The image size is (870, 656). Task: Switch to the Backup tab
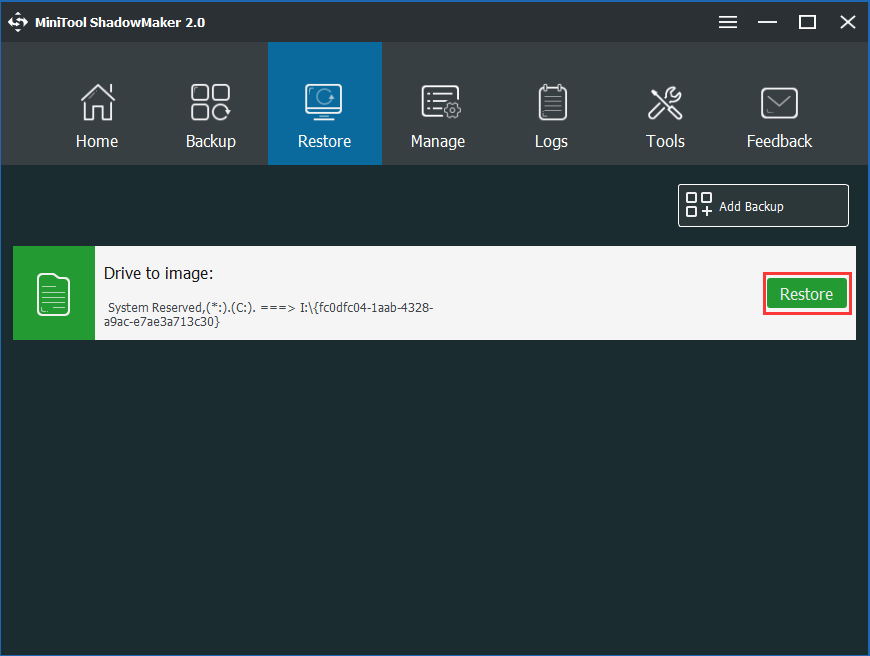(211, 104)
